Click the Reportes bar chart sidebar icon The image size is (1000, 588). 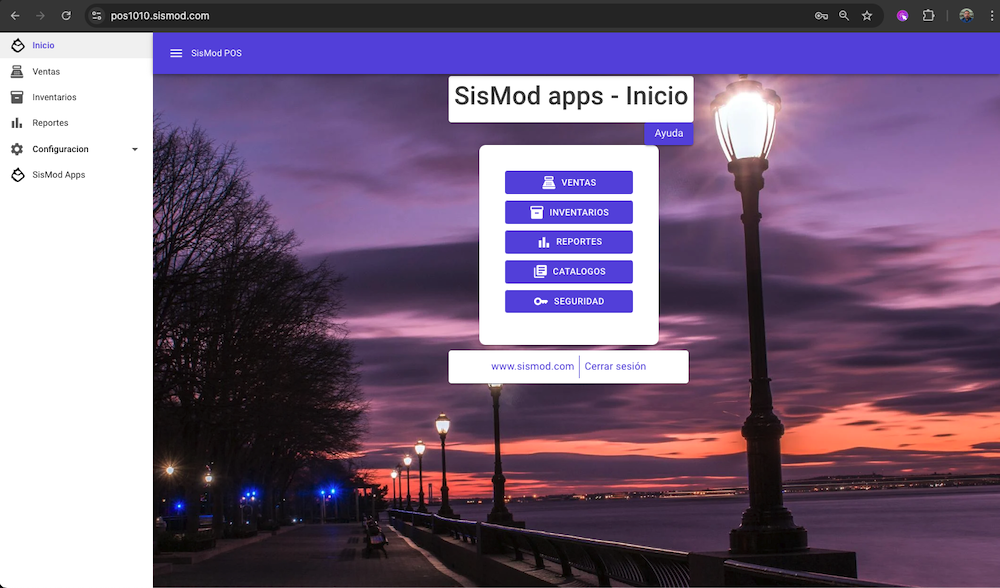click(17, 123)
